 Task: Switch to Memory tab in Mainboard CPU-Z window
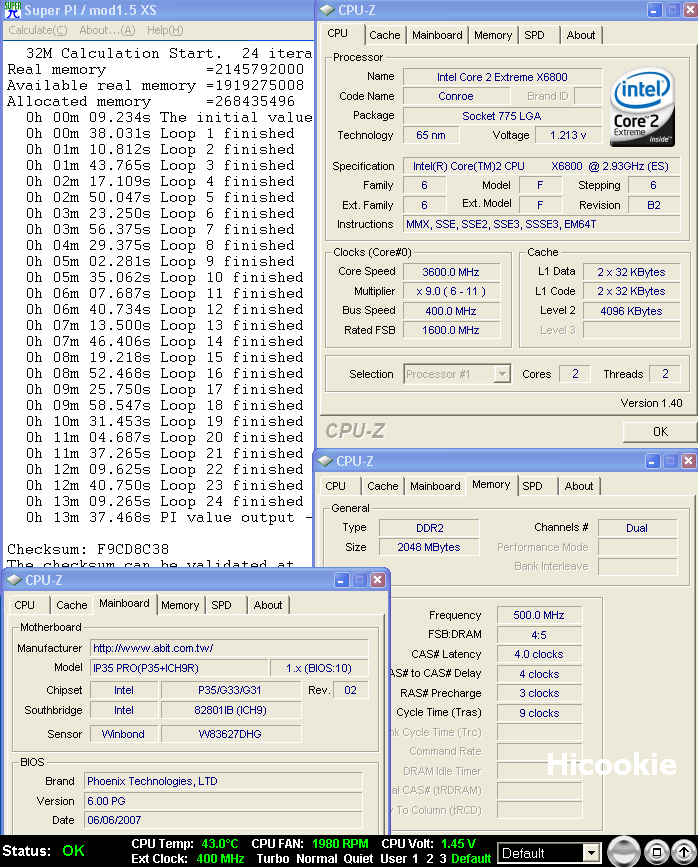pyautogui.click(x=180, y=605)
